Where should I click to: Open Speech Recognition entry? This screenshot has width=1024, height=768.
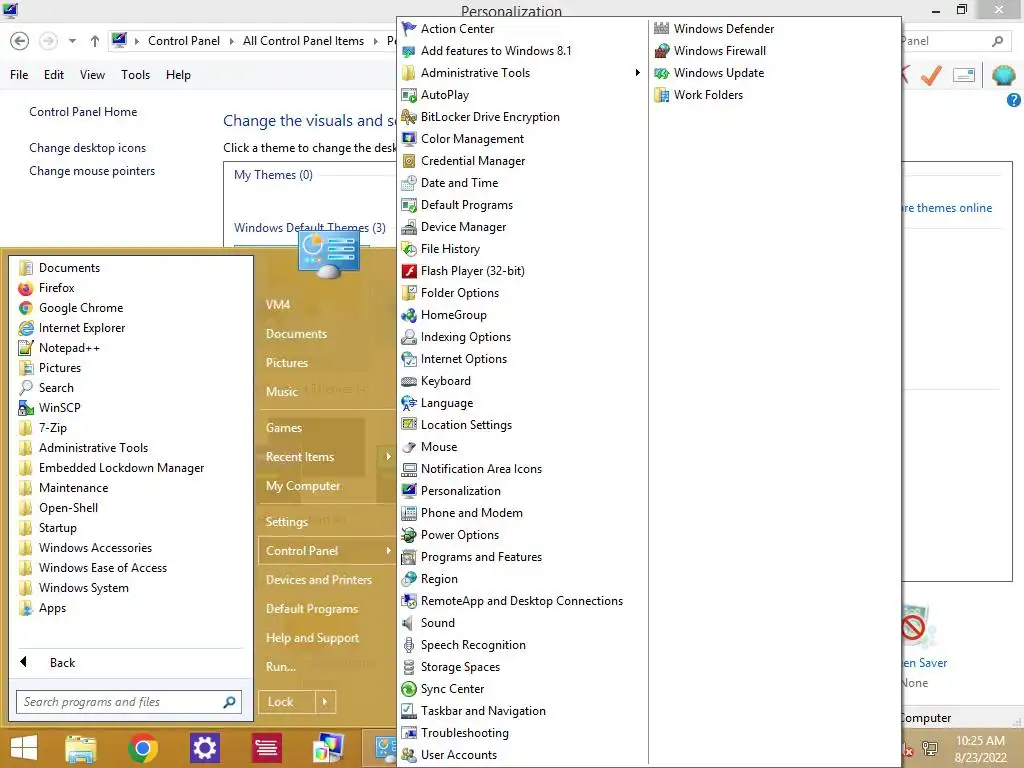(x=473, y=645)
